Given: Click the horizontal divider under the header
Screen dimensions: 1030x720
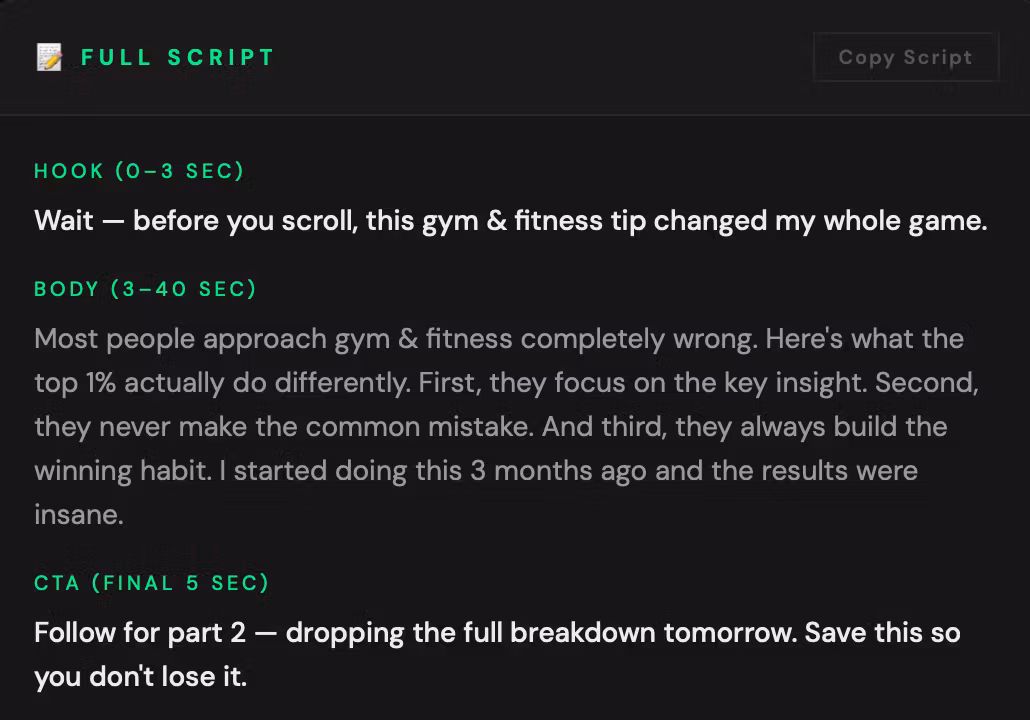Looking at the screenshot, I should tap(515, 115).
